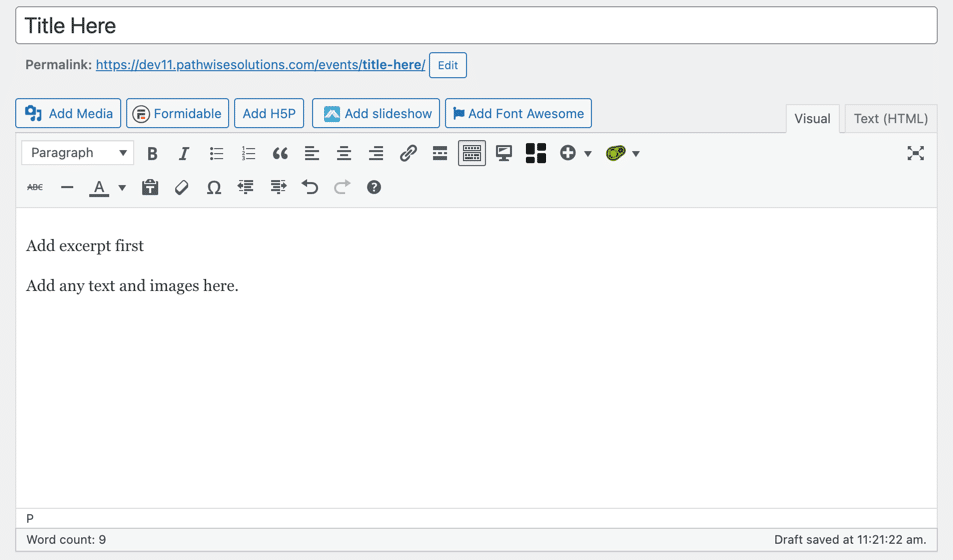The height and width of the screenshot is (560, 953).
Task: Apply italic formatting
Action: point(184,154)
